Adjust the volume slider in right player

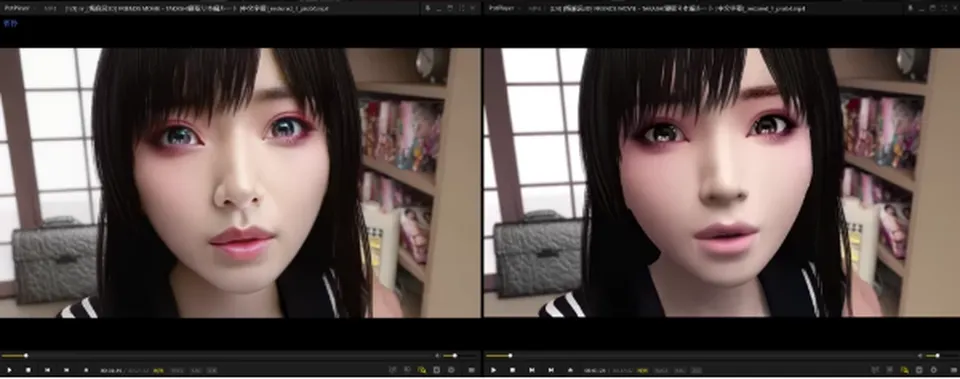(942, 356)
